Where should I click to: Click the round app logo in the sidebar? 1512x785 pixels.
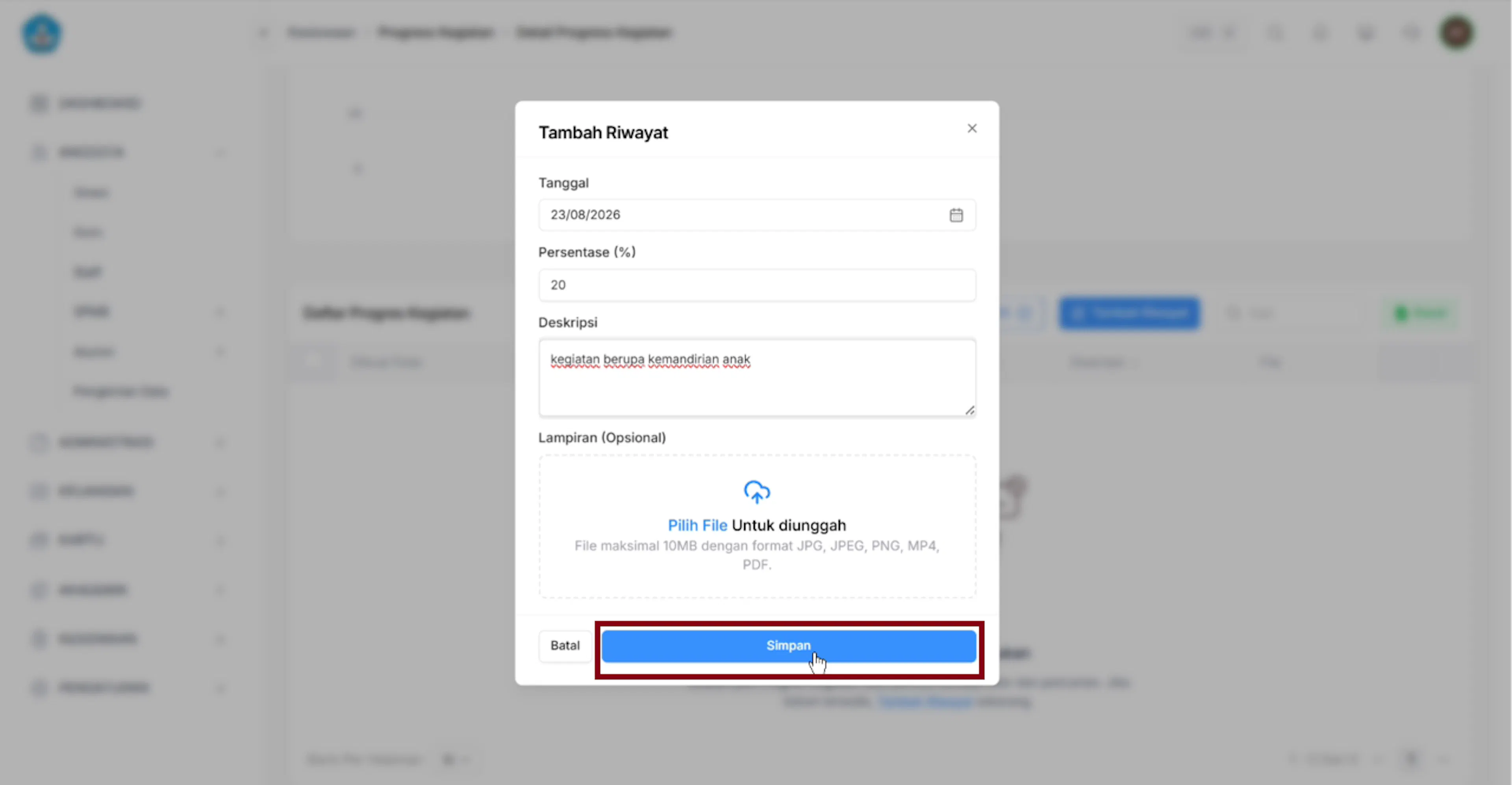click(41, 34)
